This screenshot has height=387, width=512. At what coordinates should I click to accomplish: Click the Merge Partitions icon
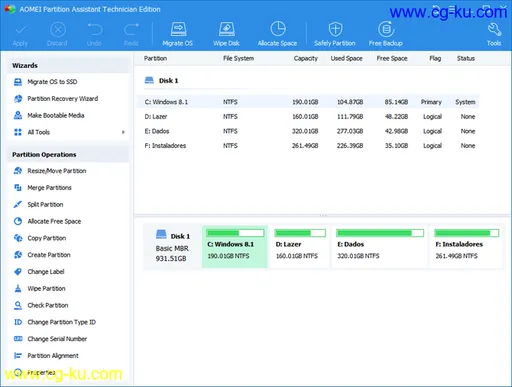(x=18, y=188)
